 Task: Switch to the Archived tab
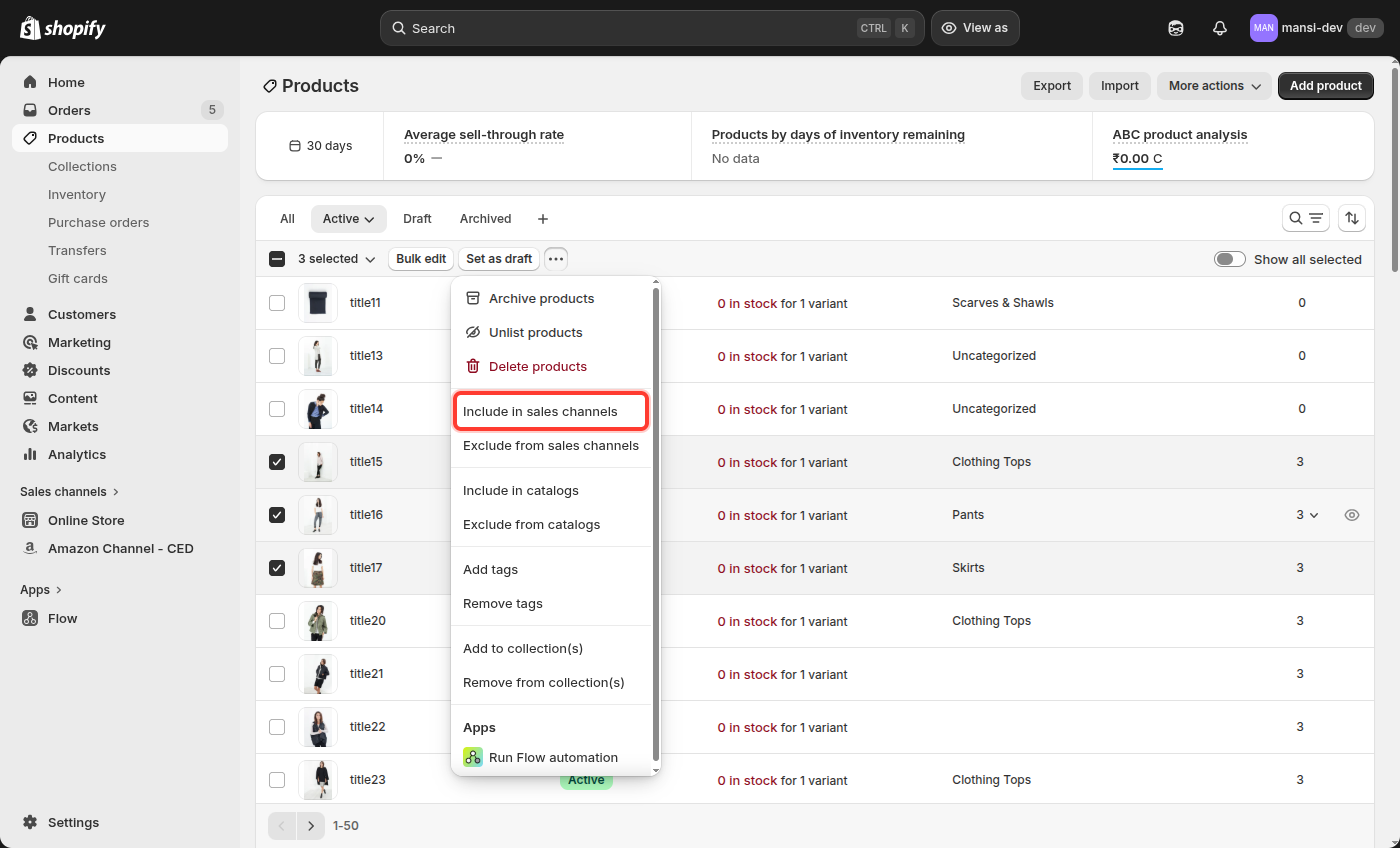[x=485, y=219]
